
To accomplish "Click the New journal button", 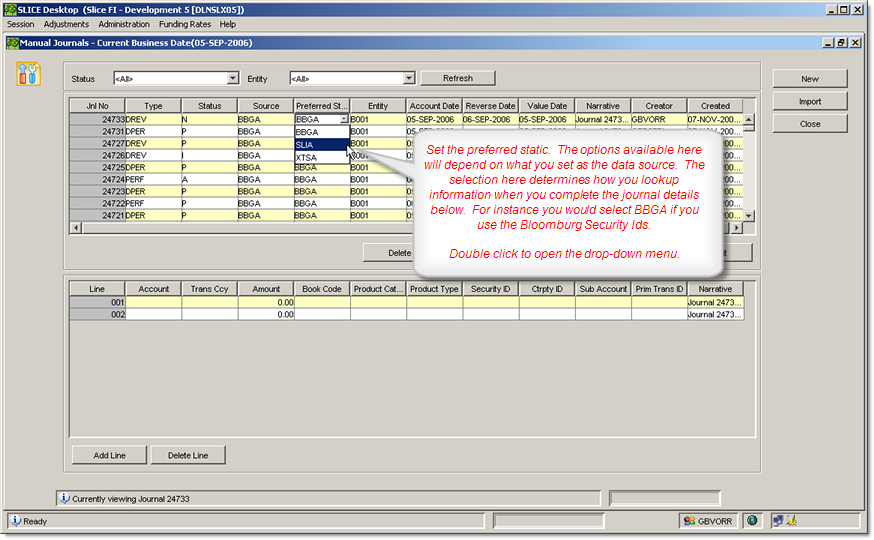I will [x=809, y=78].
